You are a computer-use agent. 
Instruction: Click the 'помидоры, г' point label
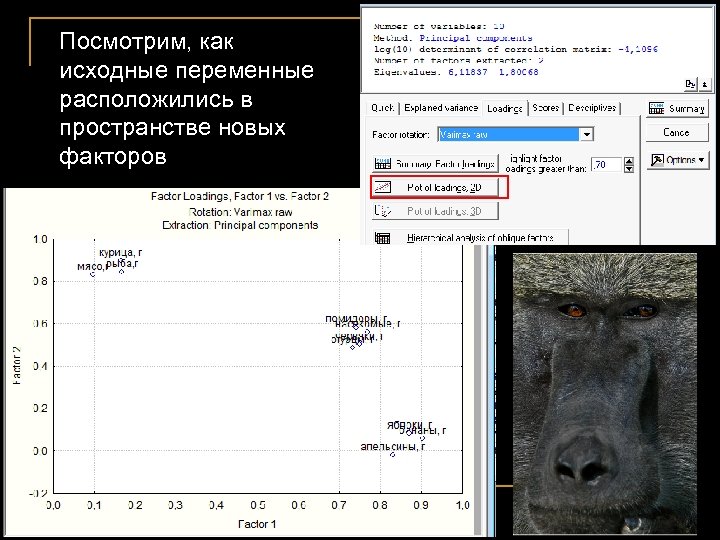(x=356, y=319)
